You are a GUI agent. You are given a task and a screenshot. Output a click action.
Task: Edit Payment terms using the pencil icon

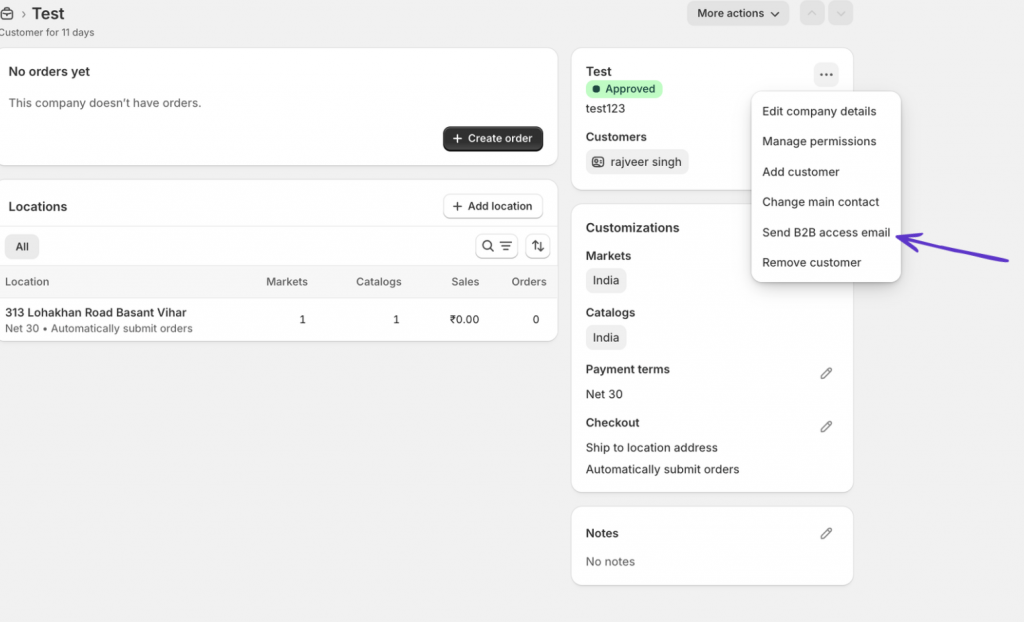[x=826, y=372]
